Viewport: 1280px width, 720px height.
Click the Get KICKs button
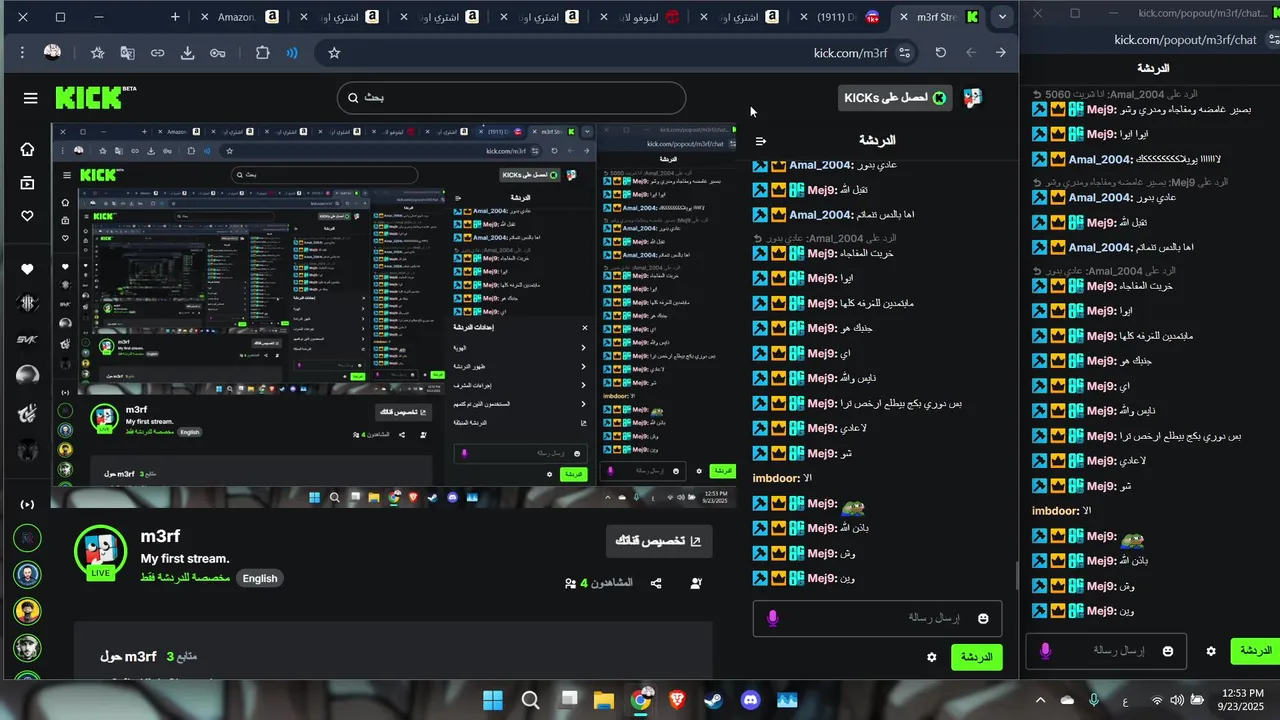[x=897, y=98]
